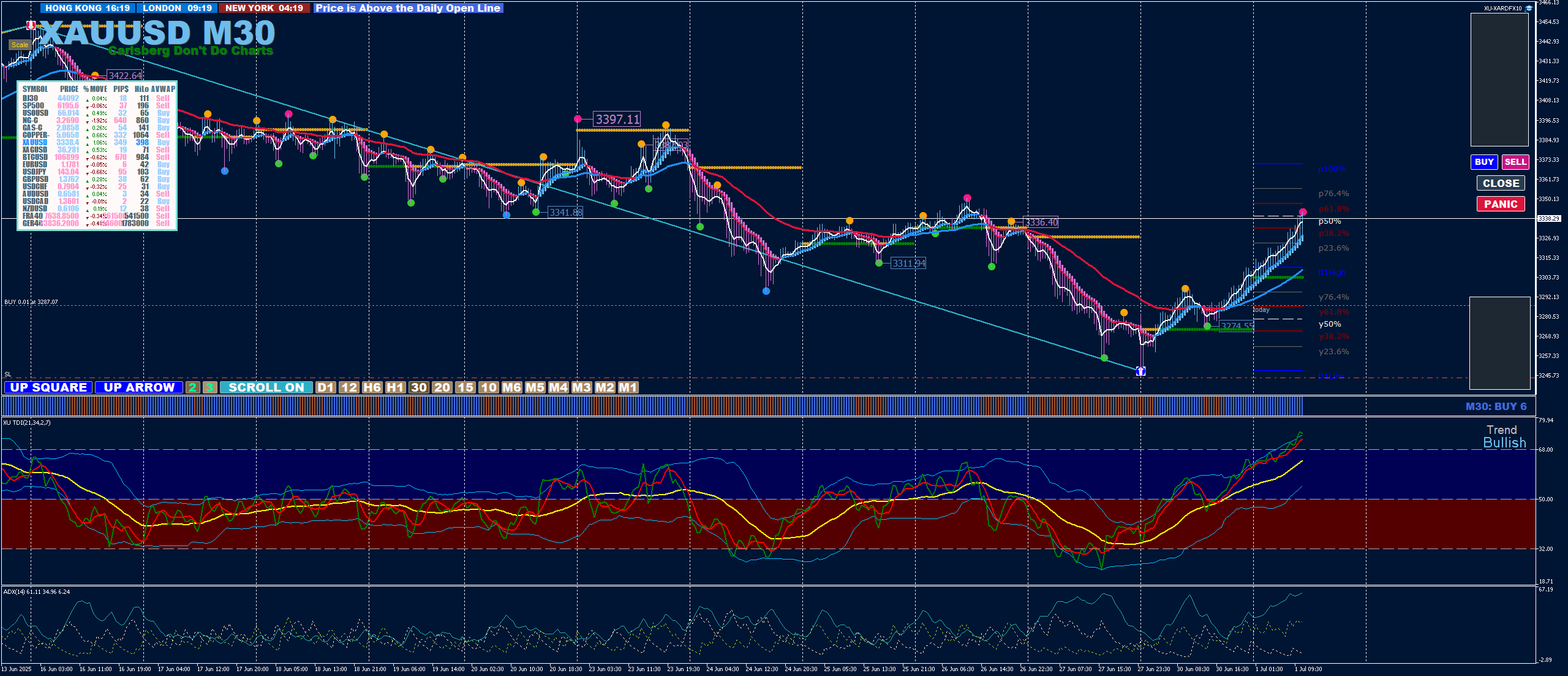Click the 3336.40 price label tag

tap(1041, 222)
